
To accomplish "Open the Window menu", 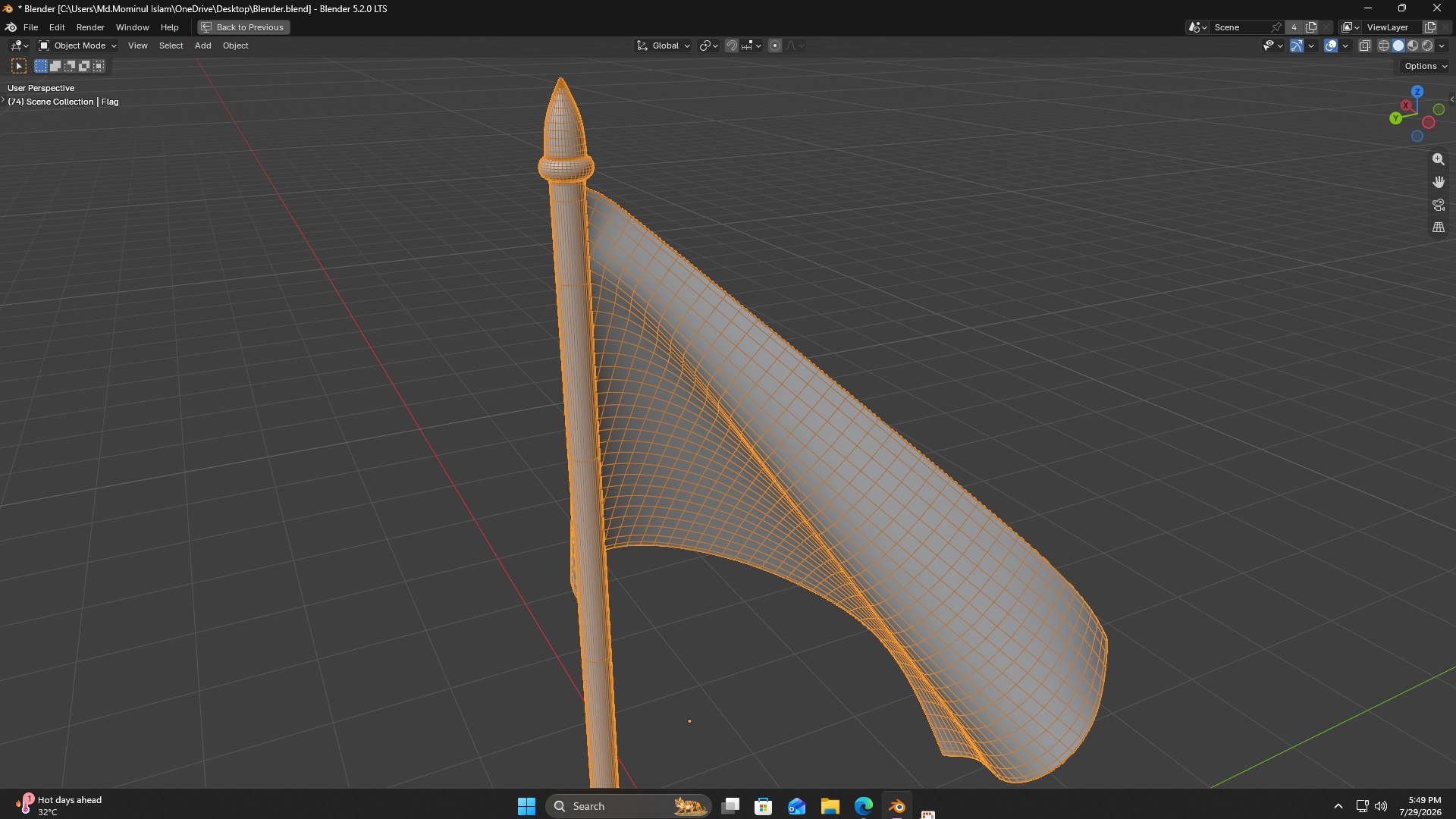I will [x=132, y=27].
